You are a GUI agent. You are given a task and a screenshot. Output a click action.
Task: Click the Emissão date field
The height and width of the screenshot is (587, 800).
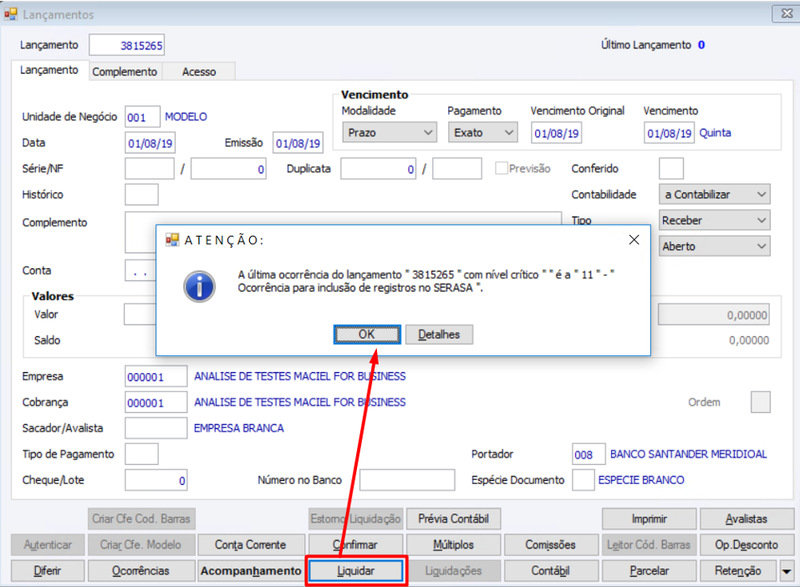coord(298,143)
